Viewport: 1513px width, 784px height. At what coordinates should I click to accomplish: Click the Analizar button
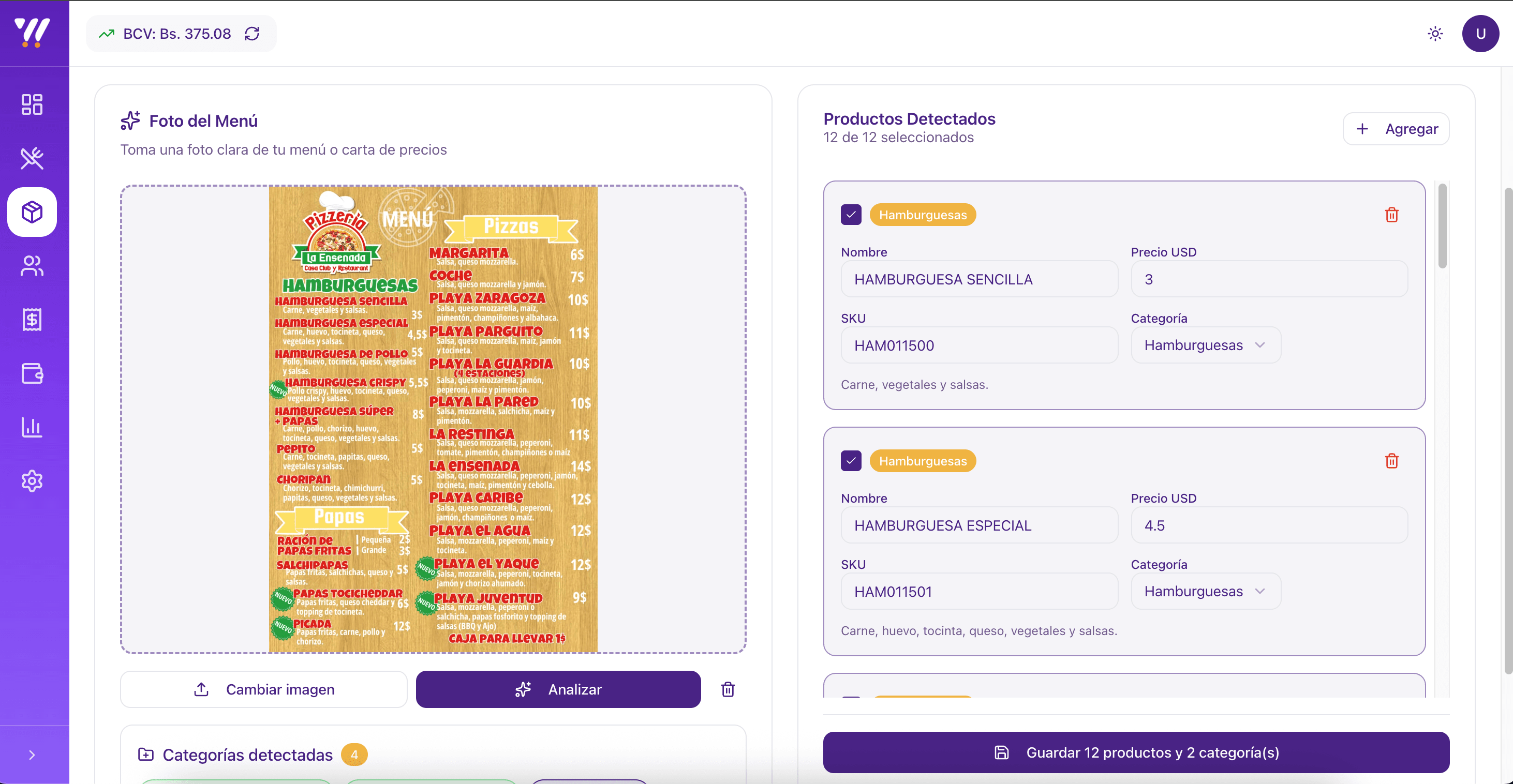tap(557, 689)
